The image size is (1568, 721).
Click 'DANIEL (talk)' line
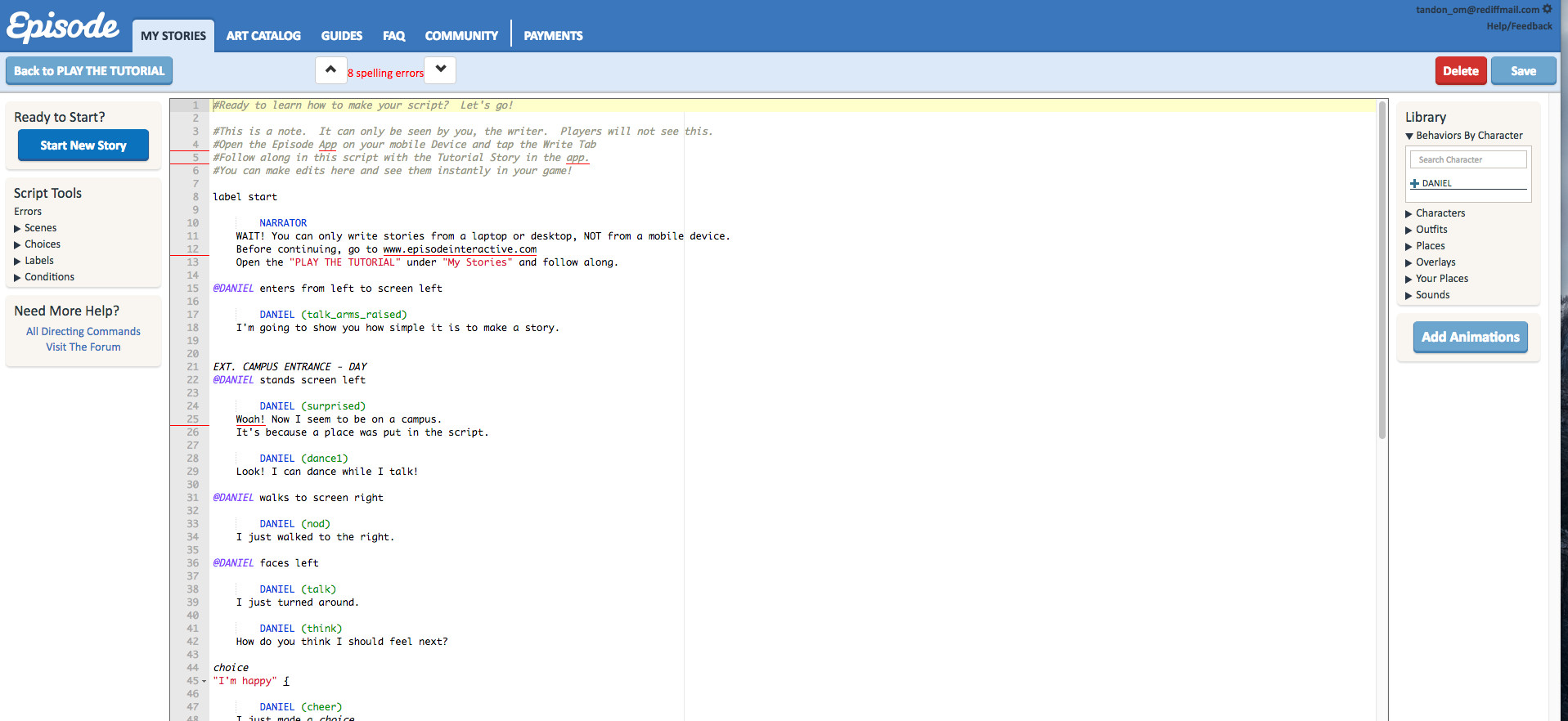tap(298, 589)
